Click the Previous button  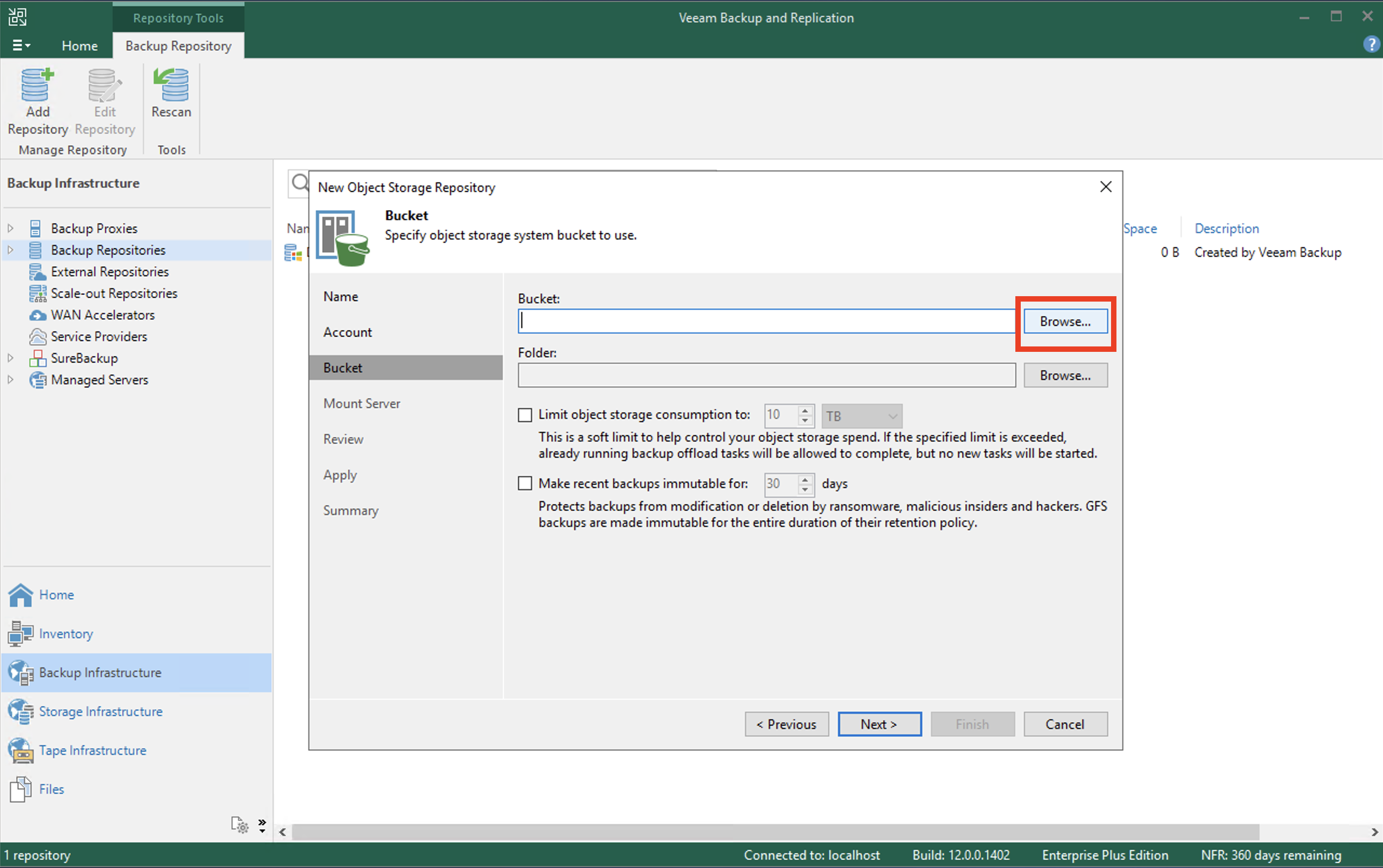point(787,724)
